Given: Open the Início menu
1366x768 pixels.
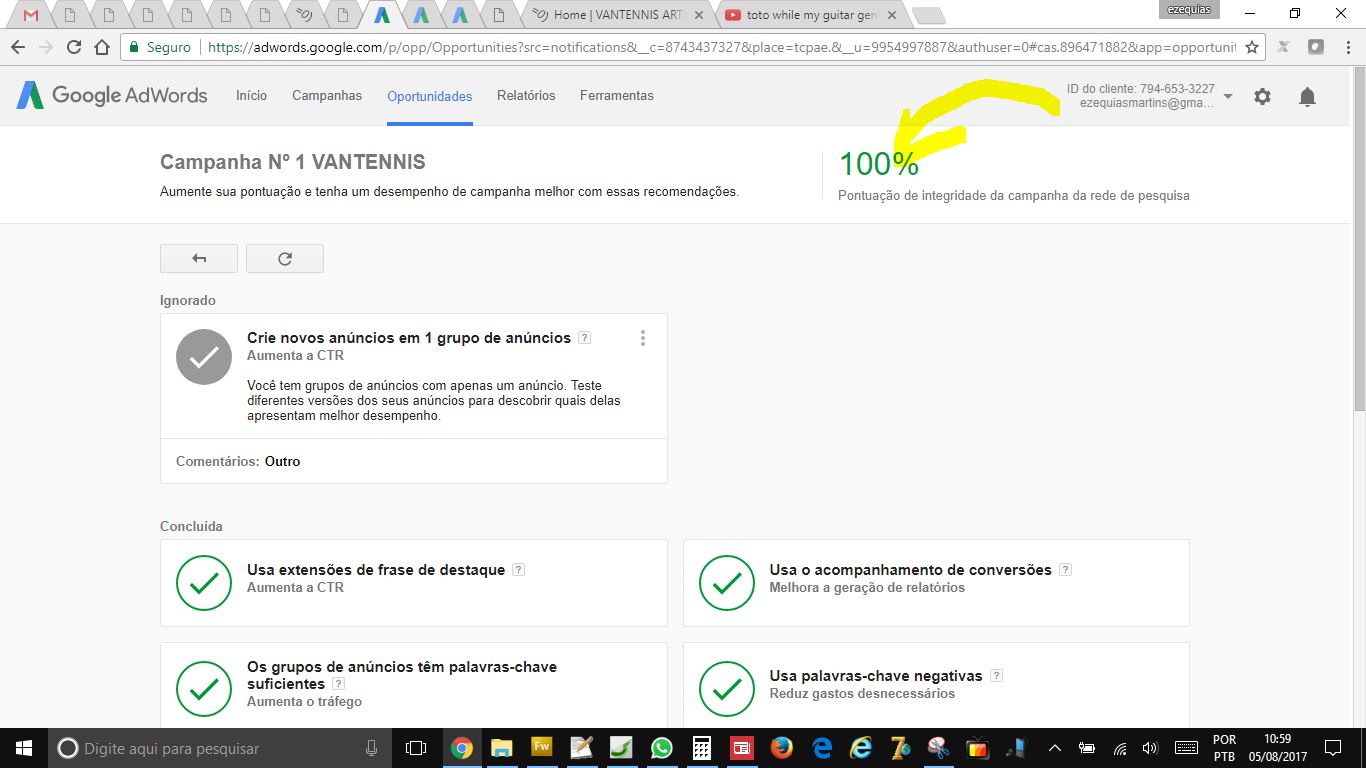Looking at the screenshot, I should 251,96.
